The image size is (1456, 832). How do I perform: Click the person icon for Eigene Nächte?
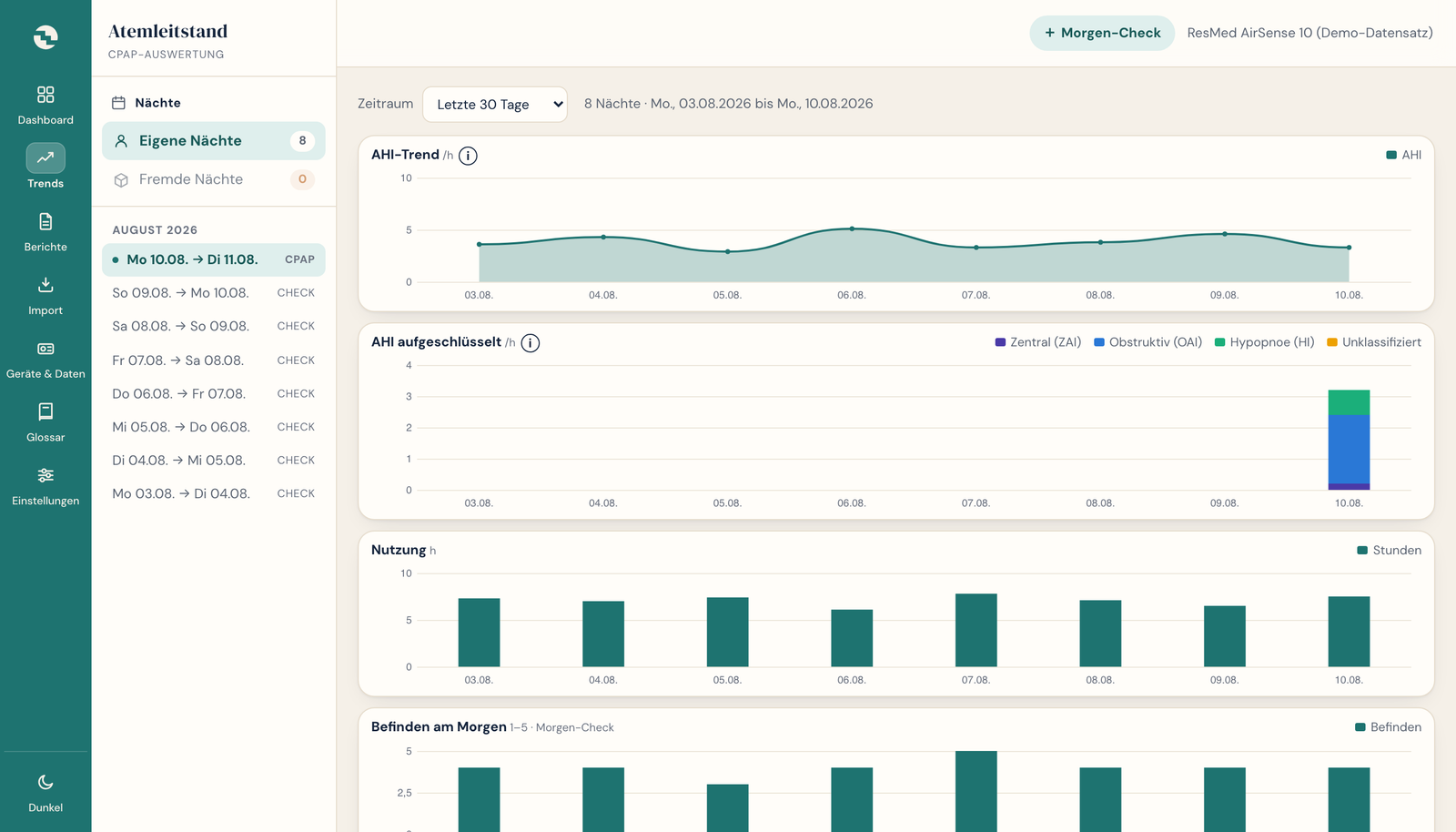121,141
